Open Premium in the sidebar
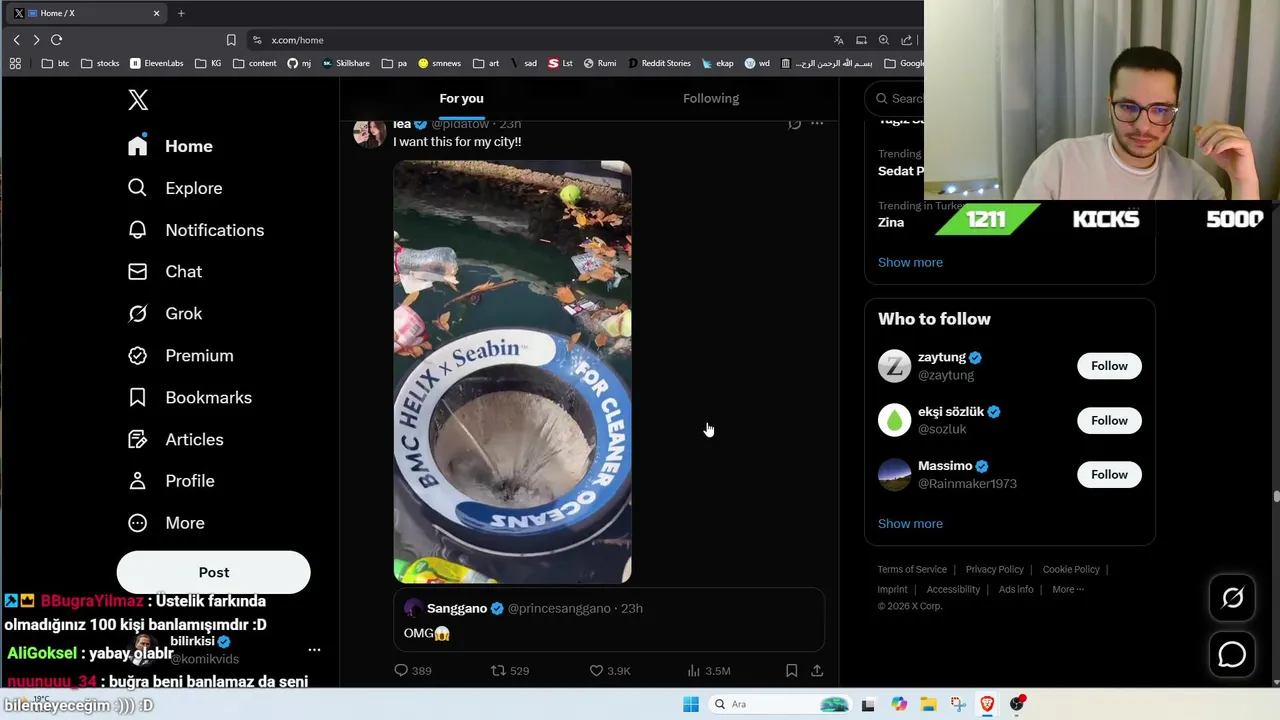This screenshot has height=720, width=1280. click(181, 356)
